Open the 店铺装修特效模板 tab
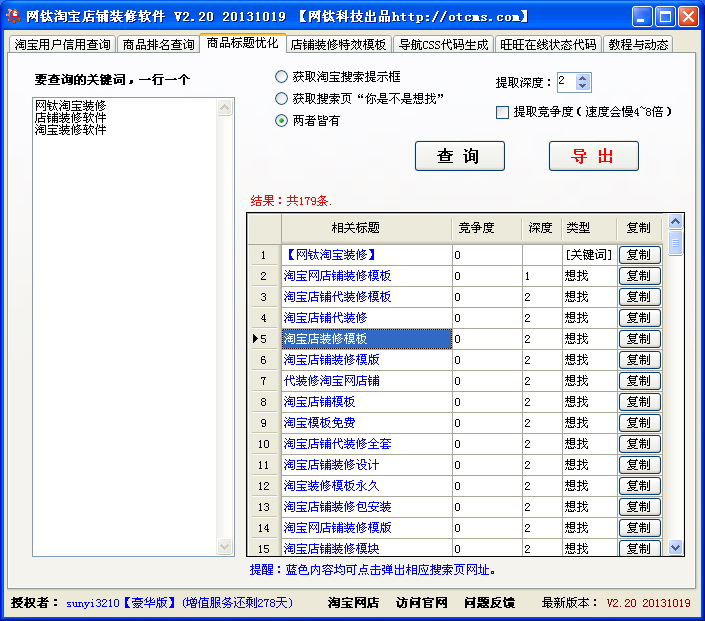 (x=338, y=45)
